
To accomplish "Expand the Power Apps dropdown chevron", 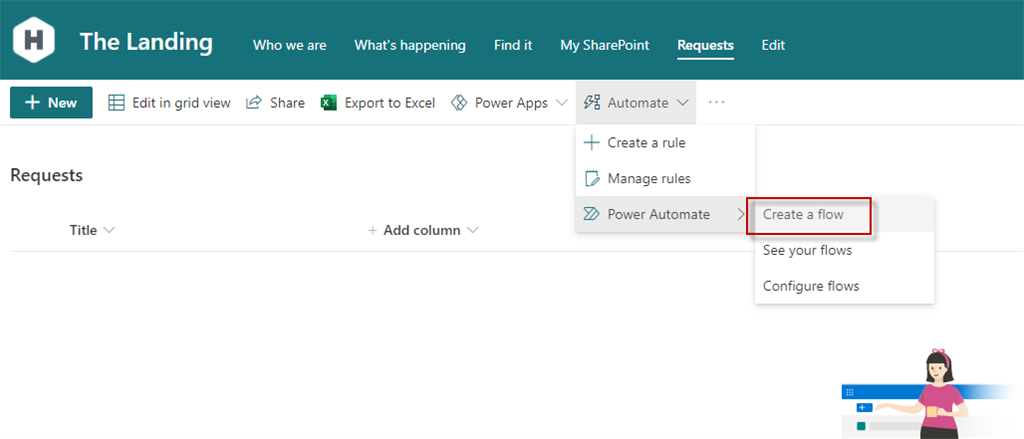I will [561, 103].
